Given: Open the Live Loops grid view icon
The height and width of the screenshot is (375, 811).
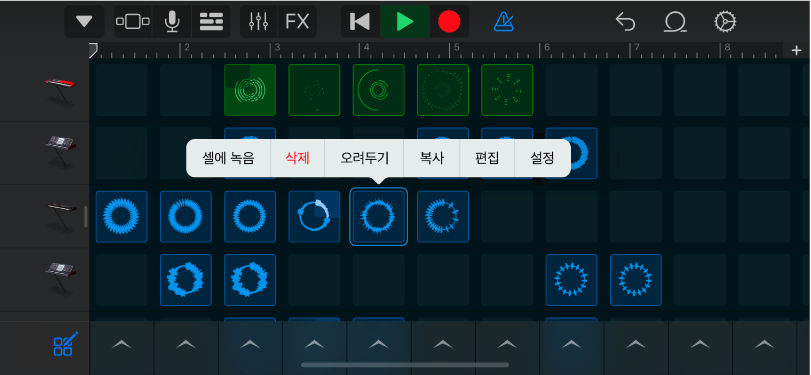Looking at the screenshot, I should point(211,22).
